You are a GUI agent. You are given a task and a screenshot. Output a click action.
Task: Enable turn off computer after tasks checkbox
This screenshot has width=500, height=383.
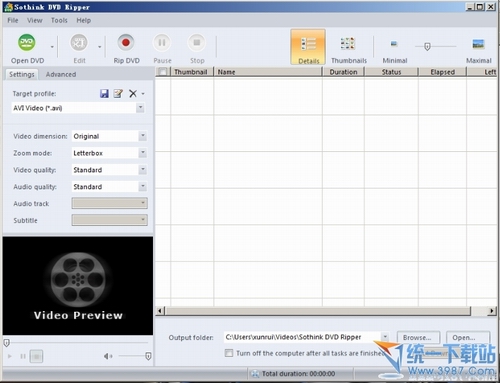(229, 353)
